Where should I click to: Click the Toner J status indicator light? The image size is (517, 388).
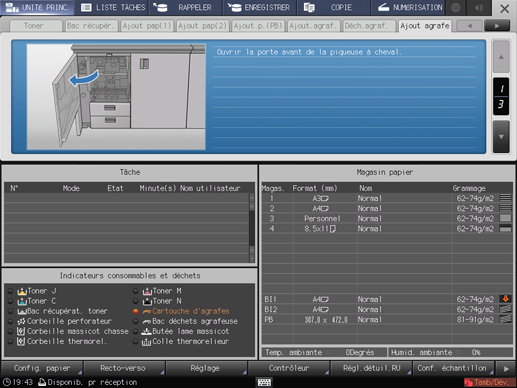point(10,291)
